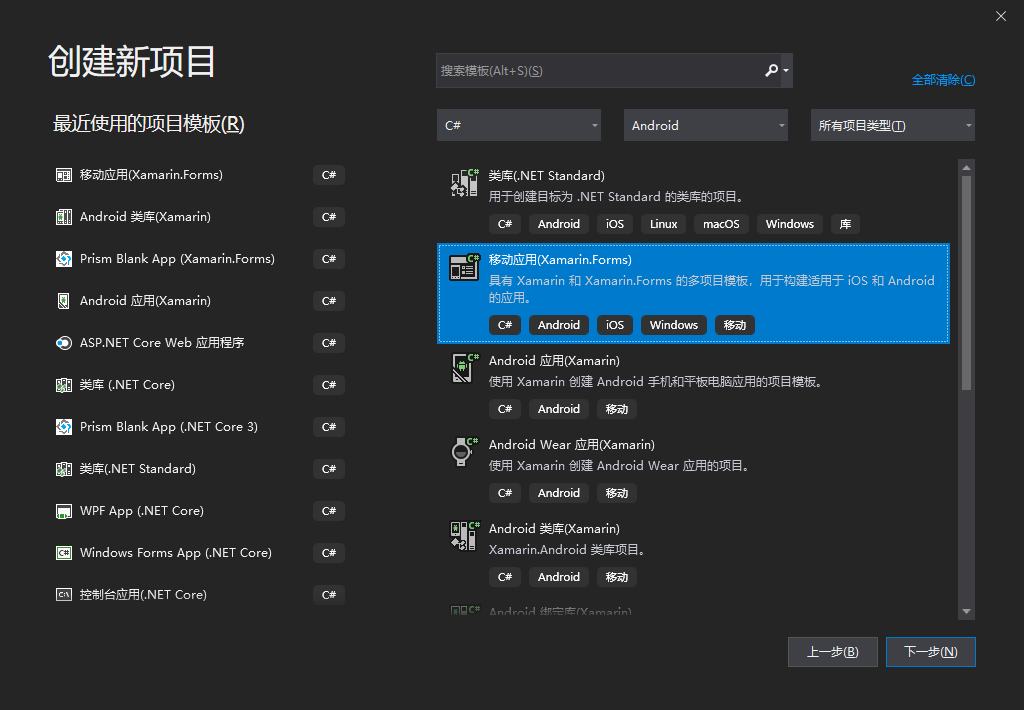Select the Windows Forms App (.NET Core) icon
Image resolution: width=1024 pixels, height=710 pixels.
click(x=63, y=553)
